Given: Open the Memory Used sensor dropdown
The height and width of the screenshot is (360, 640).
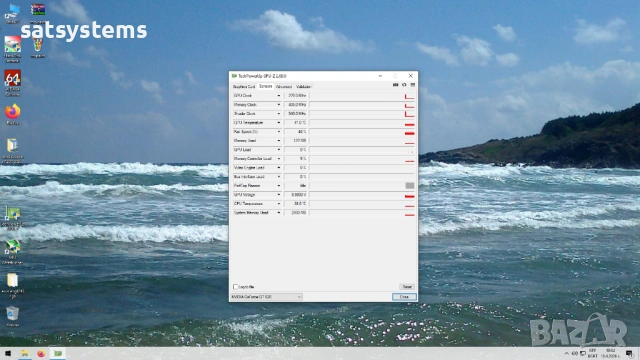Looking at the screenshot, I should [279, 141].
